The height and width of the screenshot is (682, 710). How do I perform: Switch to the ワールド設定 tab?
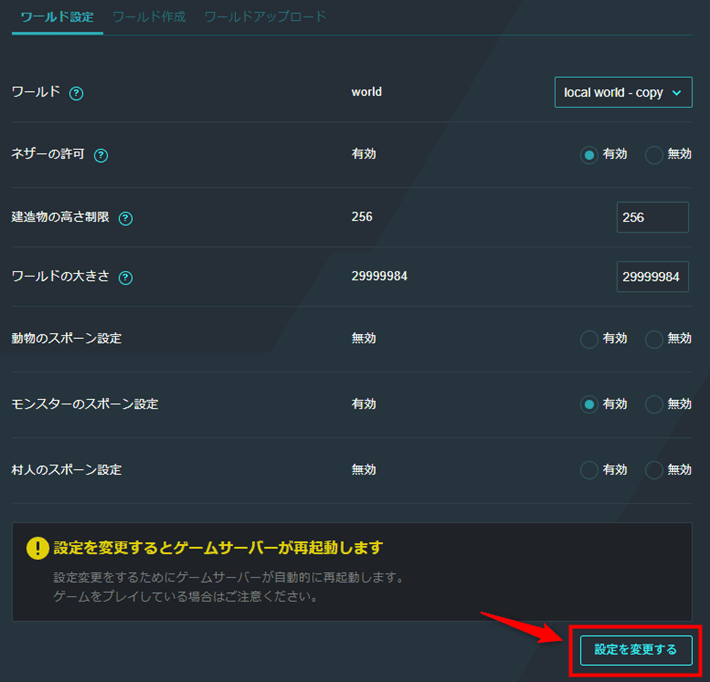tap(57, 17)
